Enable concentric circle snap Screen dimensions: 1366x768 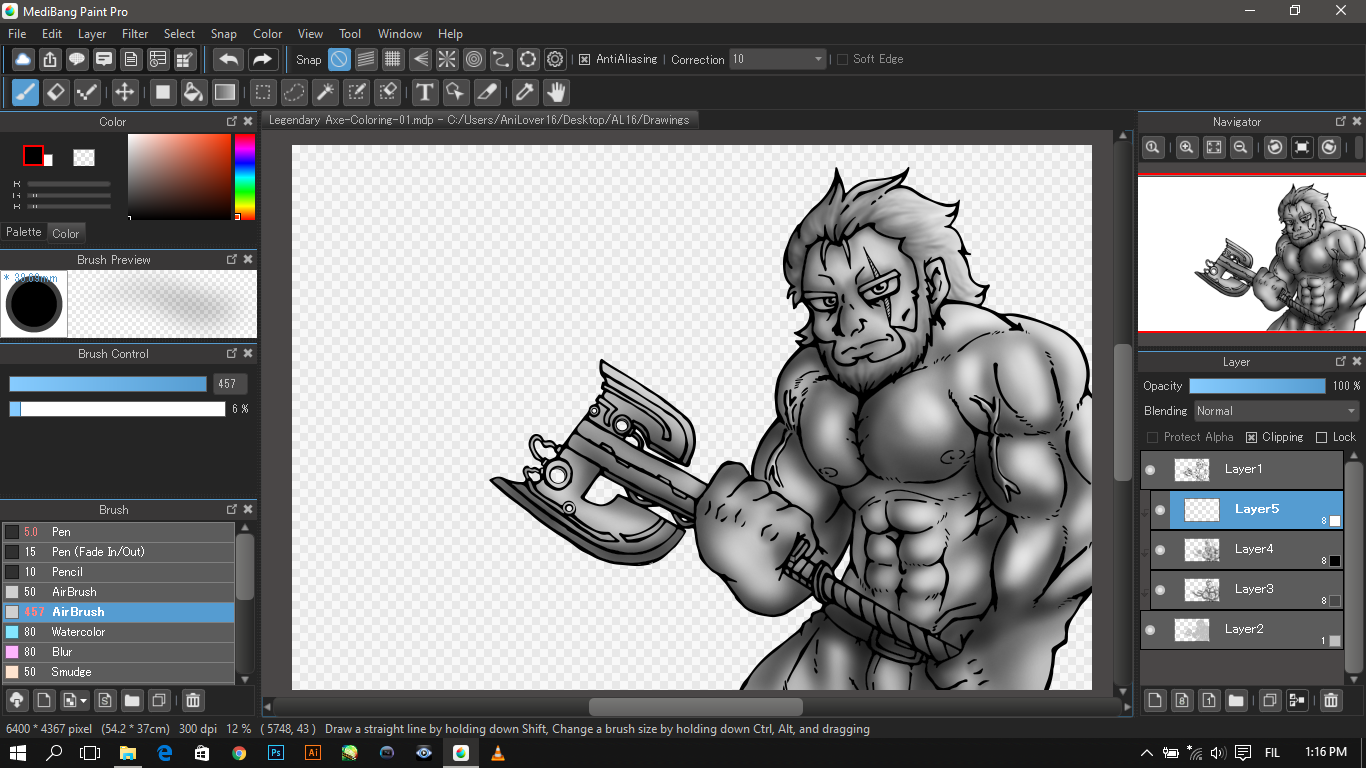click(x=474, y=59)
